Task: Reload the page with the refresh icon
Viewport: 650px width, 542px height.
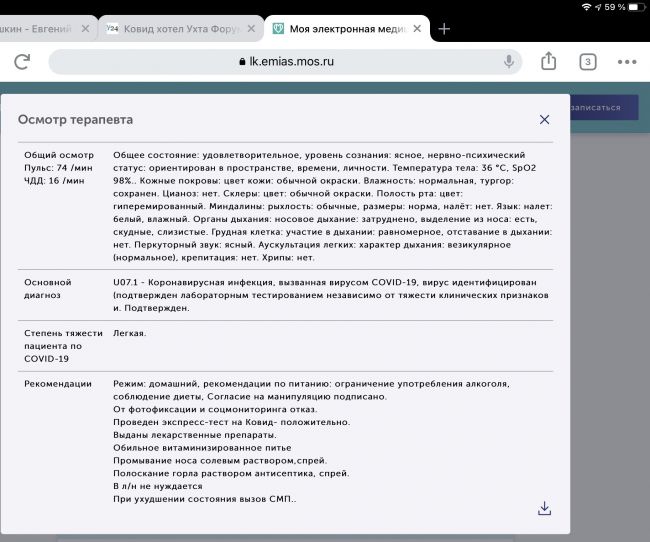Action: click(22, 62)
